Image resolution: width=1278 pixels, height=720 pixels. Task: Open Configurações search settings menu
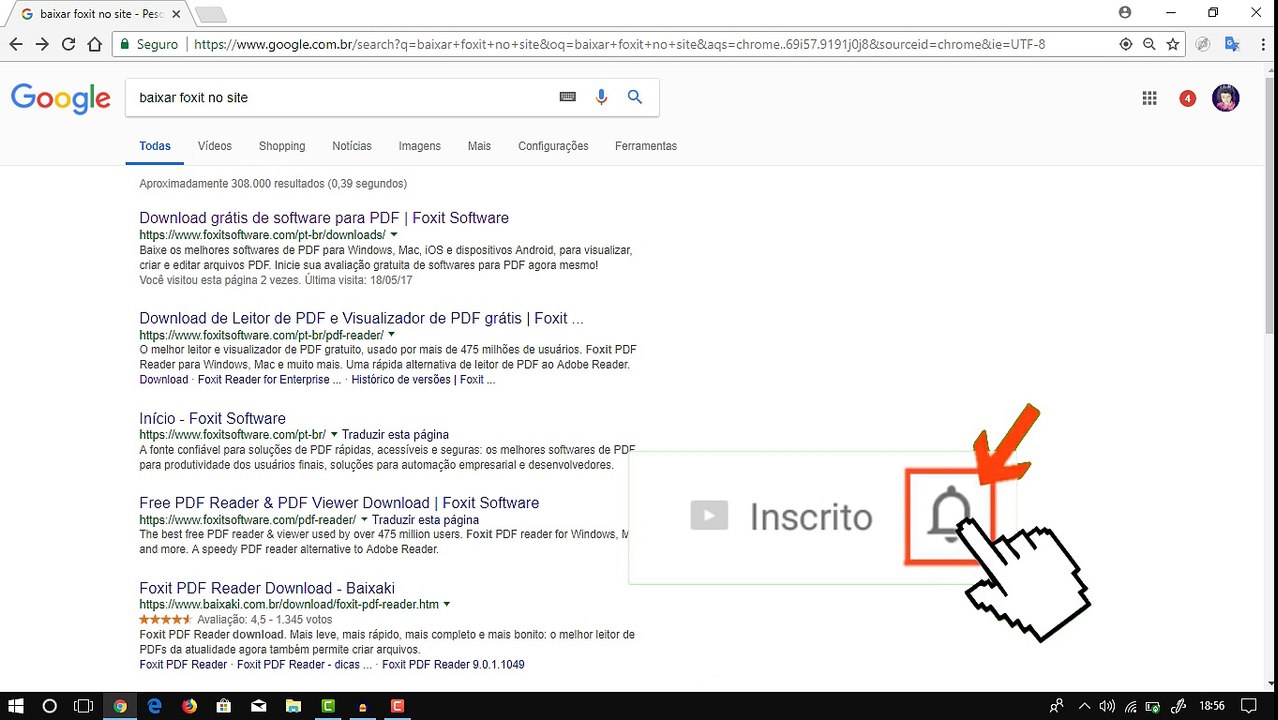pyautogui.click(x=553, y=146)
